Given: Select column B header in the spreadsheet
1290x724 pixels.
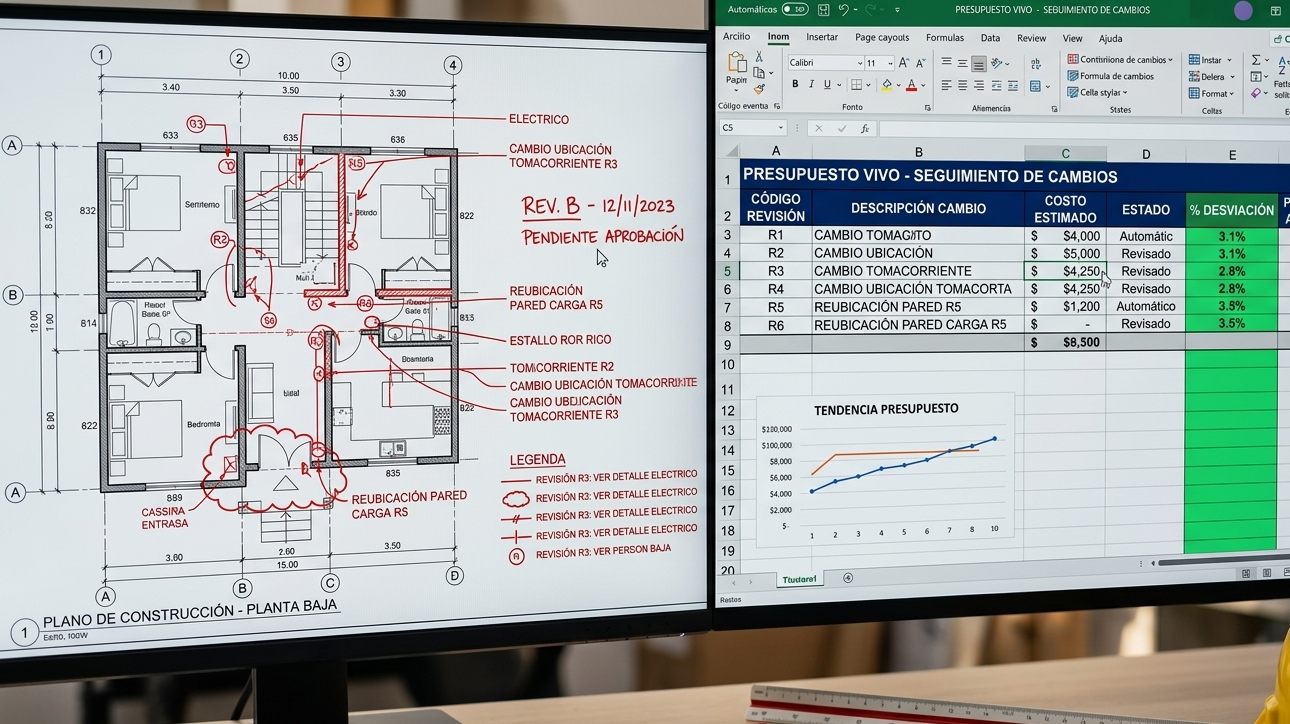Looking at the screenshot, I should [x=918, y=153].
